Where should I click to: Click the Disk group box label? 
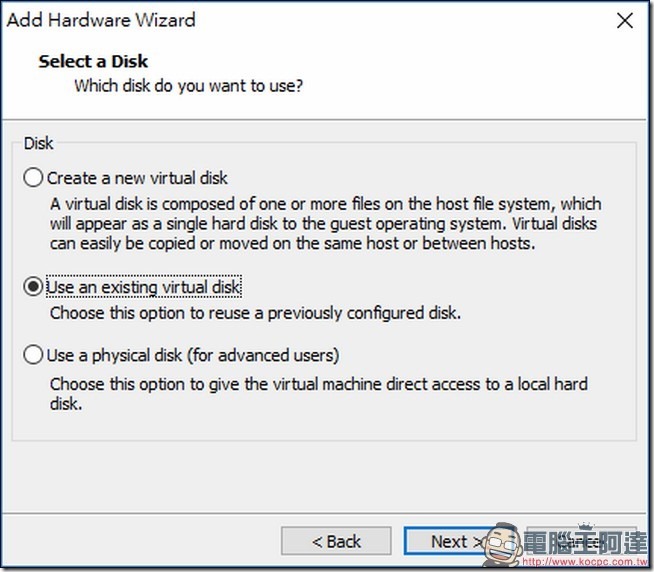click(x=38, y=143)
